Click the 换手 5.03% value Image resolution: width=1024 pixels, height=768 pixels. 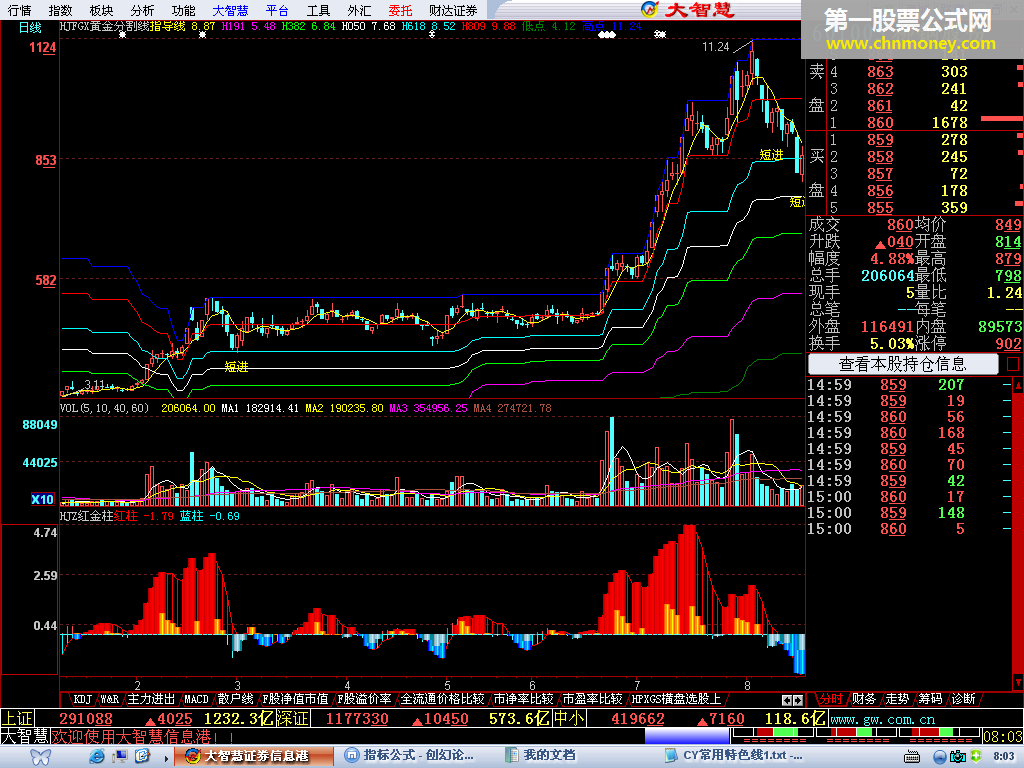pos(892,344)
